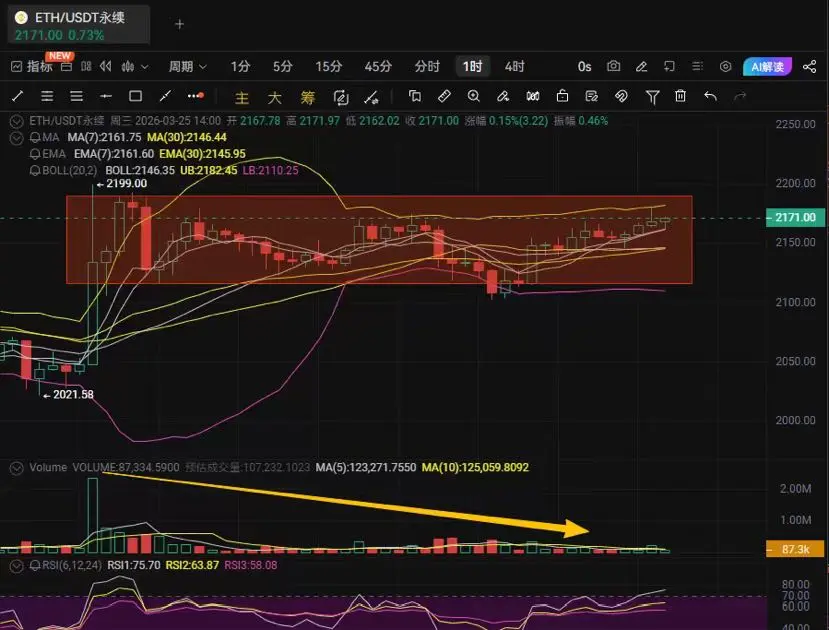The height and width of the screenshot is (630, 829).
Task: Switch to the 15分 timeframe
Action: 328,67
